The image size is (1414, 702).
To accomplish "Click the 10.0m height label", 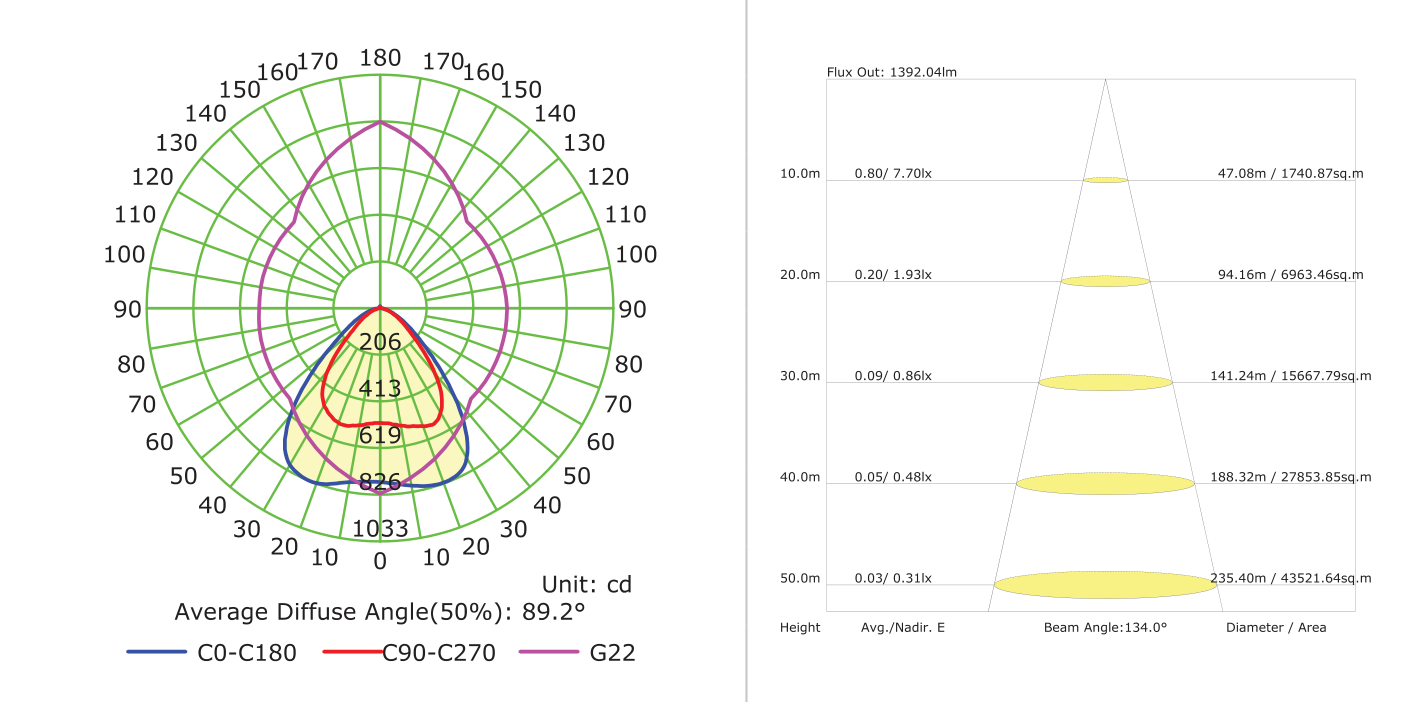I will [800, 174].
